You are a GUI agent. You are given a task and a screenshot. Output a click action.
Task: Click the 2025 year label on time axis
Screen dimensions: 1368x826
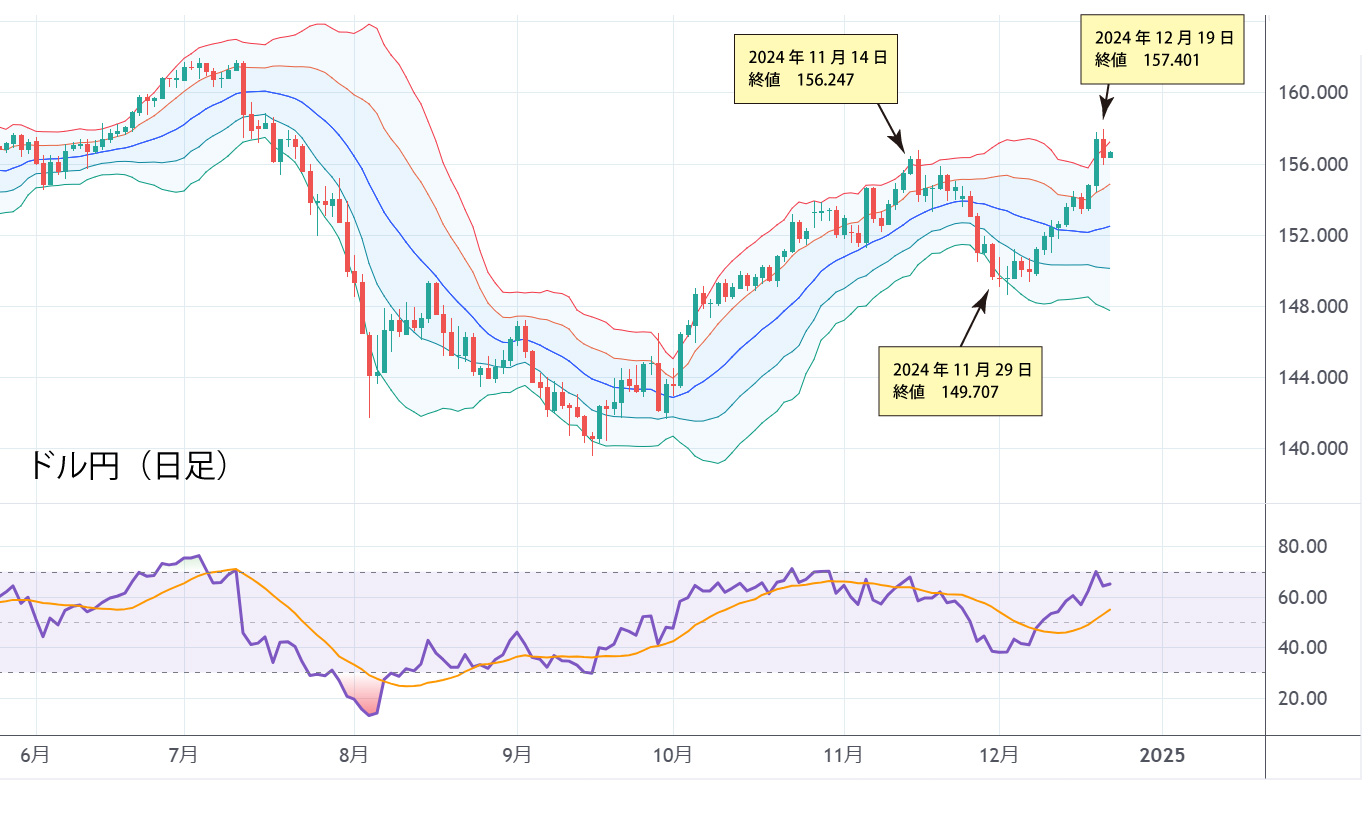click(1162, 755)
